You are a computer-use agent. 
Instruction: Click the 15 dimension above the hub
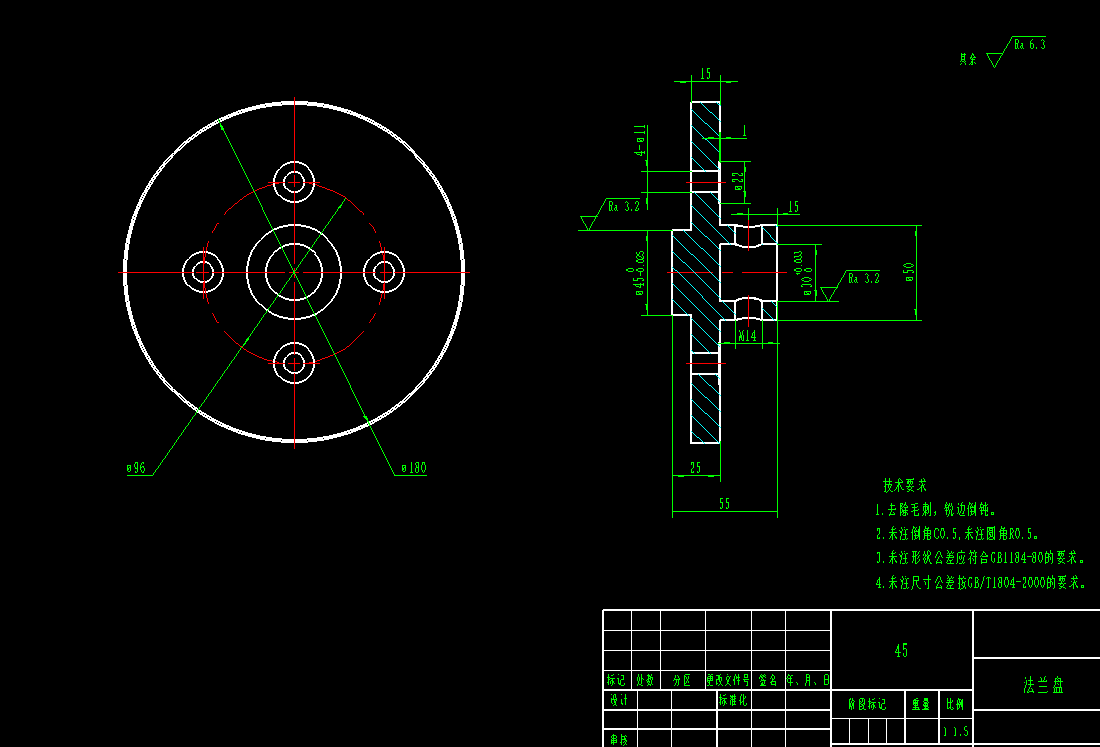793,207
